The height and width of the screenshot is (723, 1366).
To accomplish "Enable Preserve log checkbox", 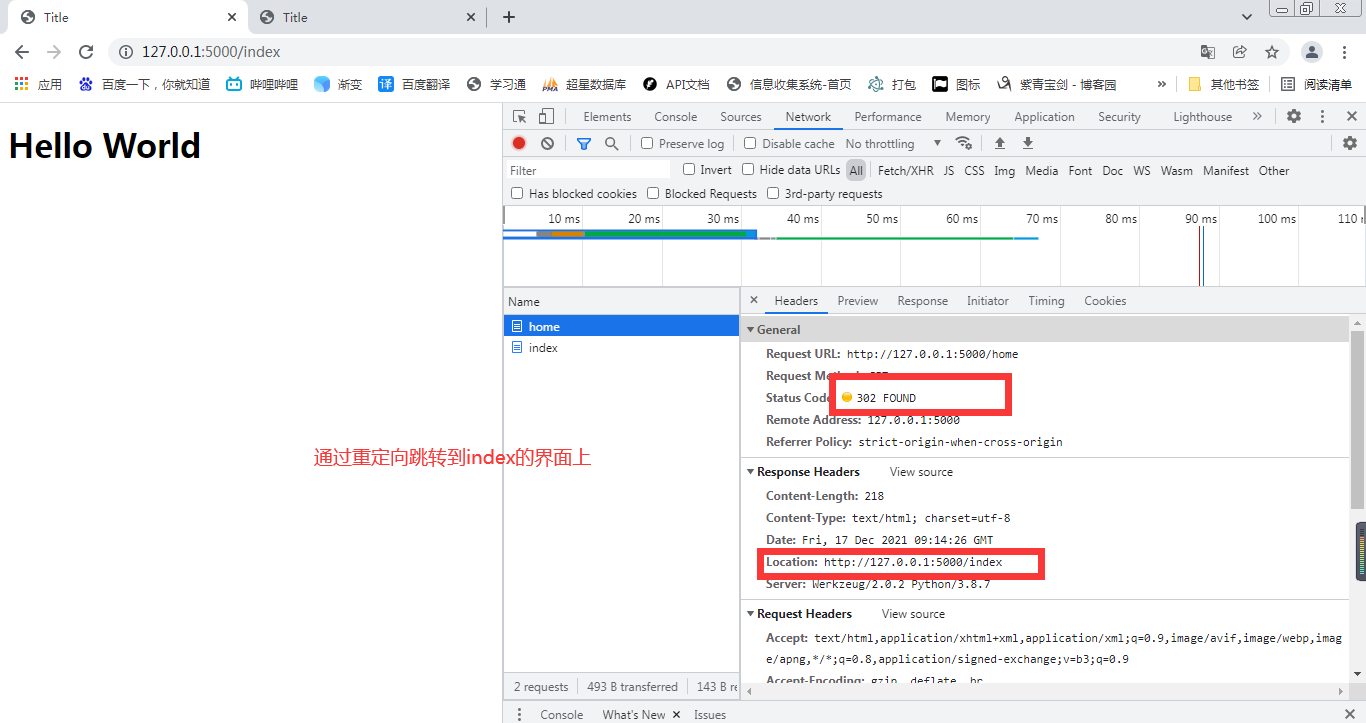I will (647, 143).
